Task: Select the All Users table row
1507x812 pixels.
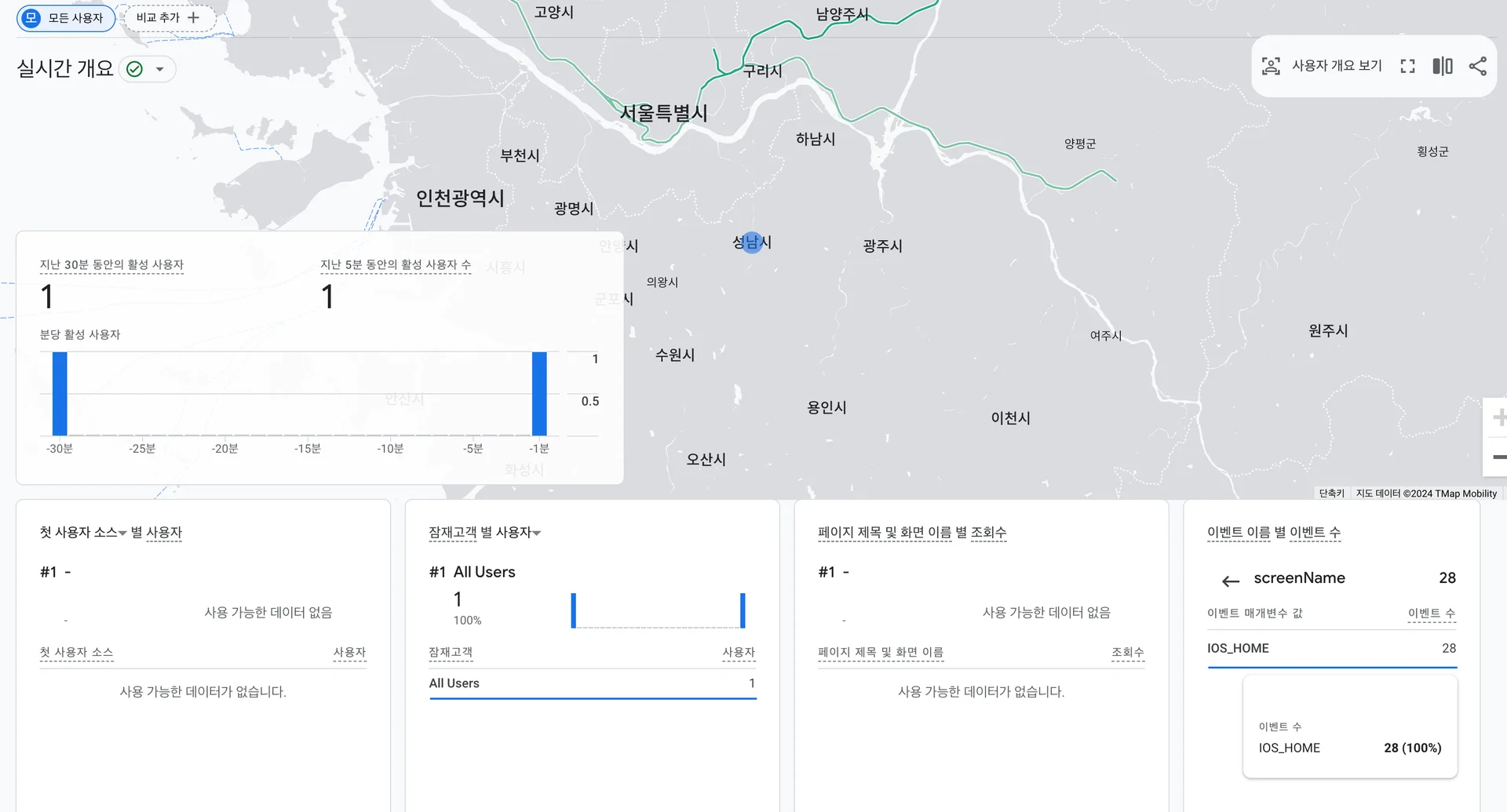Action: click(592, 683)
